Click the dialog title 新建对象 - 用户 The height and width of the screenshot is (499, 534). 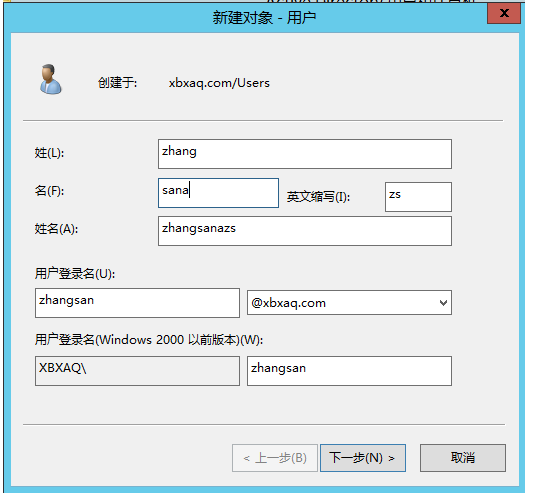point(264,17)
